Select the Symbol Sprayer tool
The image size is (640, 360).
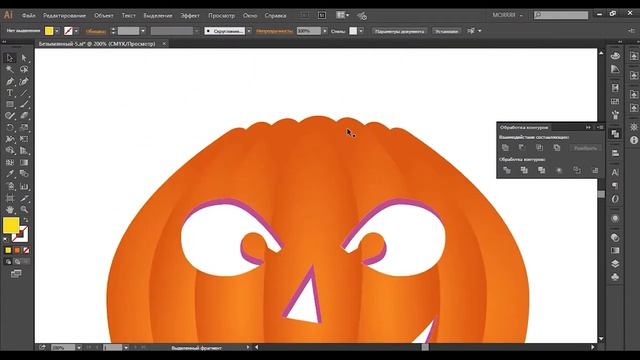click(x=10, y=186)
